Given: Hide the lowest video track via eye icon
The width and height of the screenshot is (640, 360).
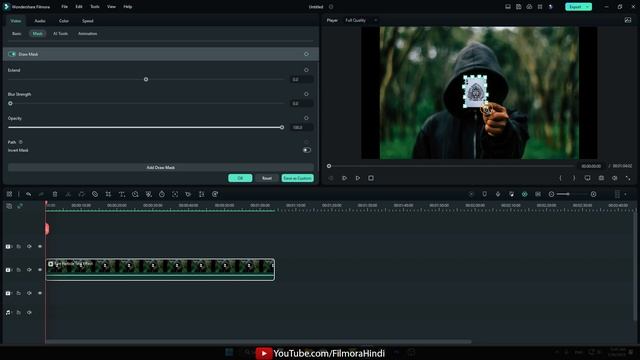Looking at the screenshot, I should point(40,293).
